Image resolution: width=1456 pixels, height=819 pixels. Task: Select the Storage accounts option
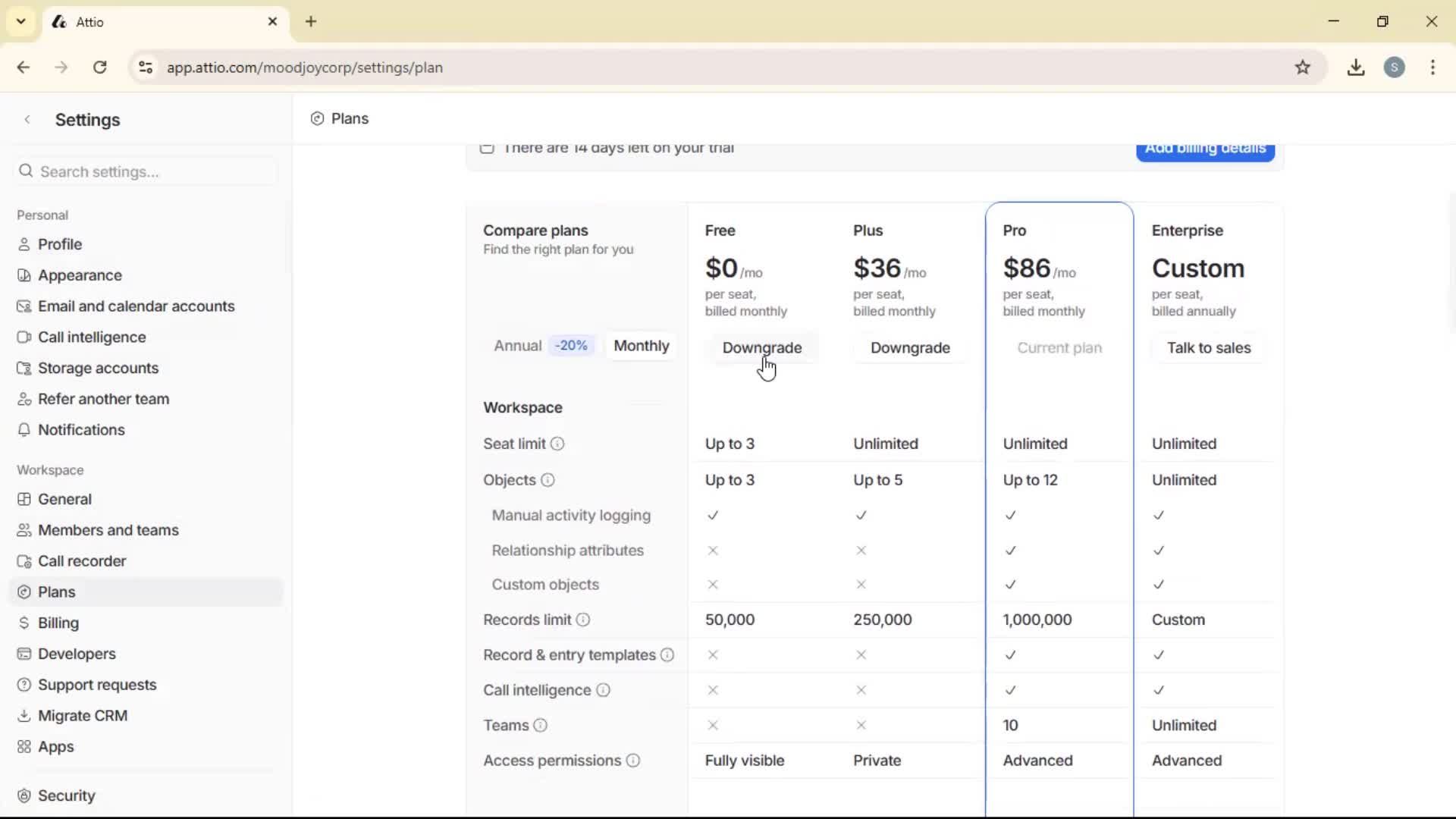click(x=97, y=368)
